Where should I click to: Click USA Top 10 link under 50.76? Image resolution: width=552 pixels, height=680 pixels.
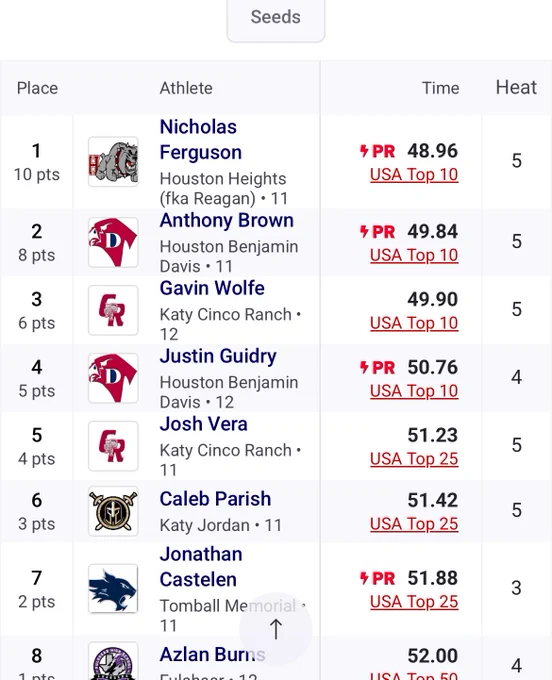[414, 391]
